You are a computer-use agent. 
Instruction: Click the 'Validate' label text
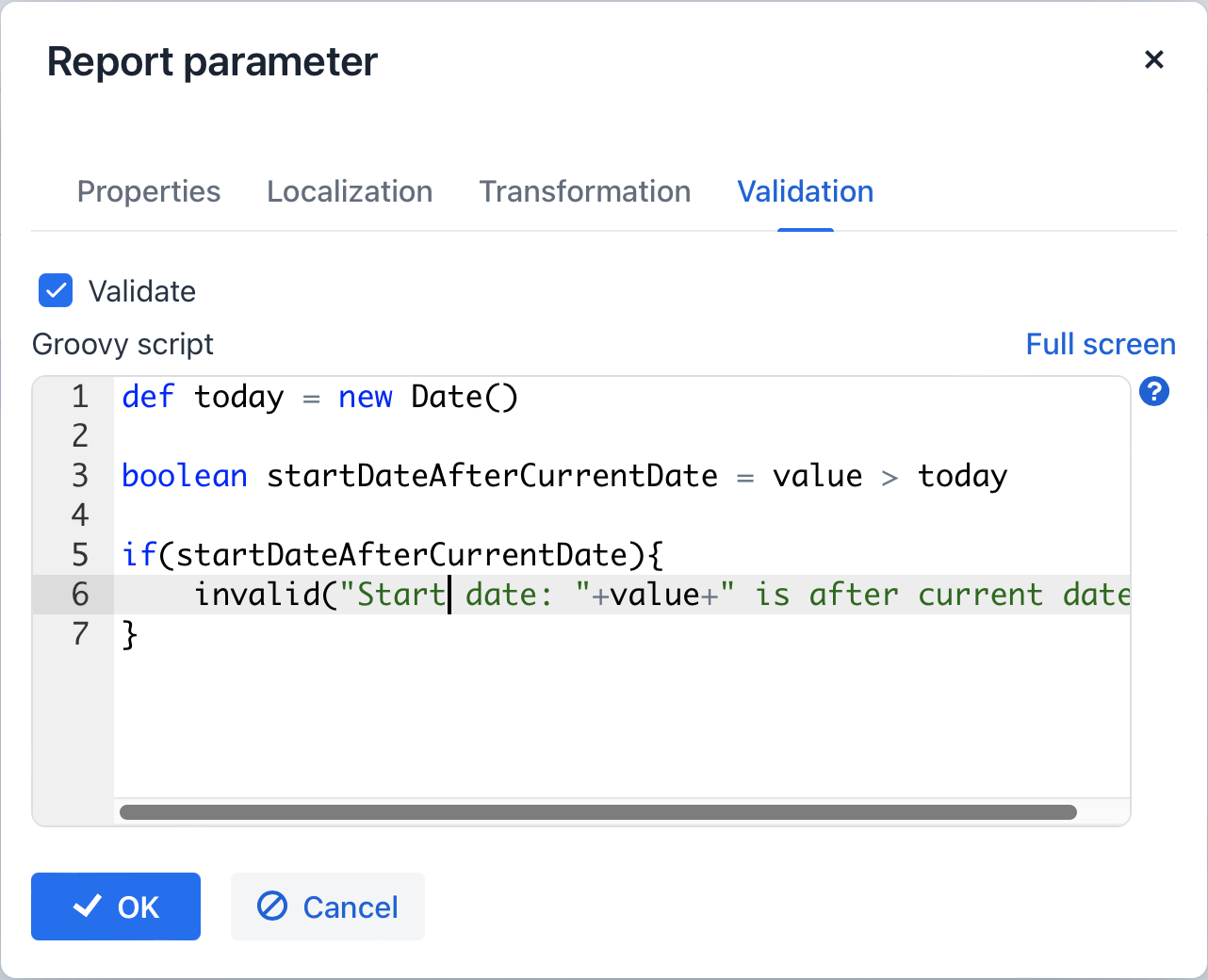tap(142, 291)
